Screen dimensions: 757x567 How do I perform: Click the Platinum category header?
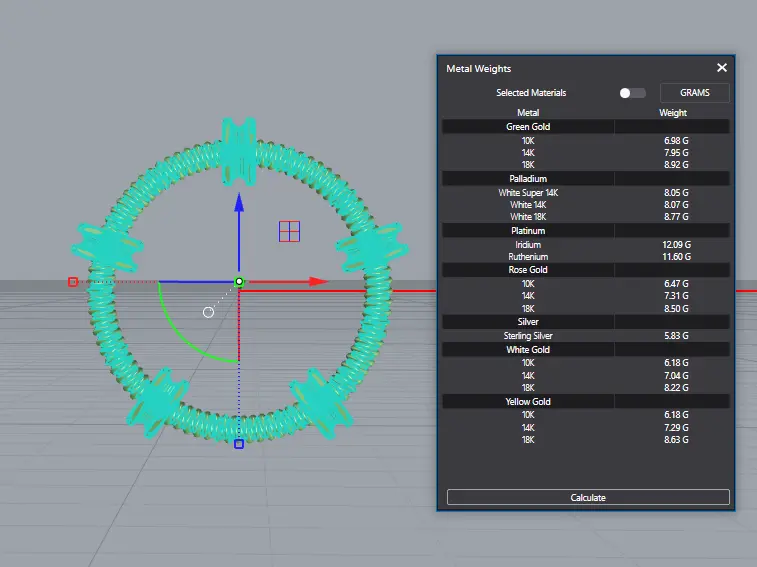pyautogui.click(x=528, y=231)
